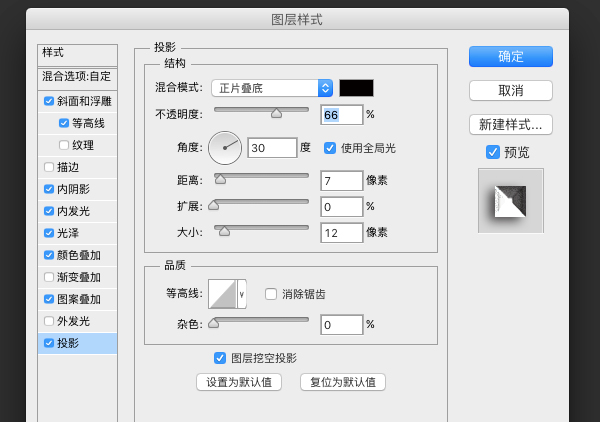600x422 pixels.
Task: Click the 距离 value input field
Action: tap(340, 180)
